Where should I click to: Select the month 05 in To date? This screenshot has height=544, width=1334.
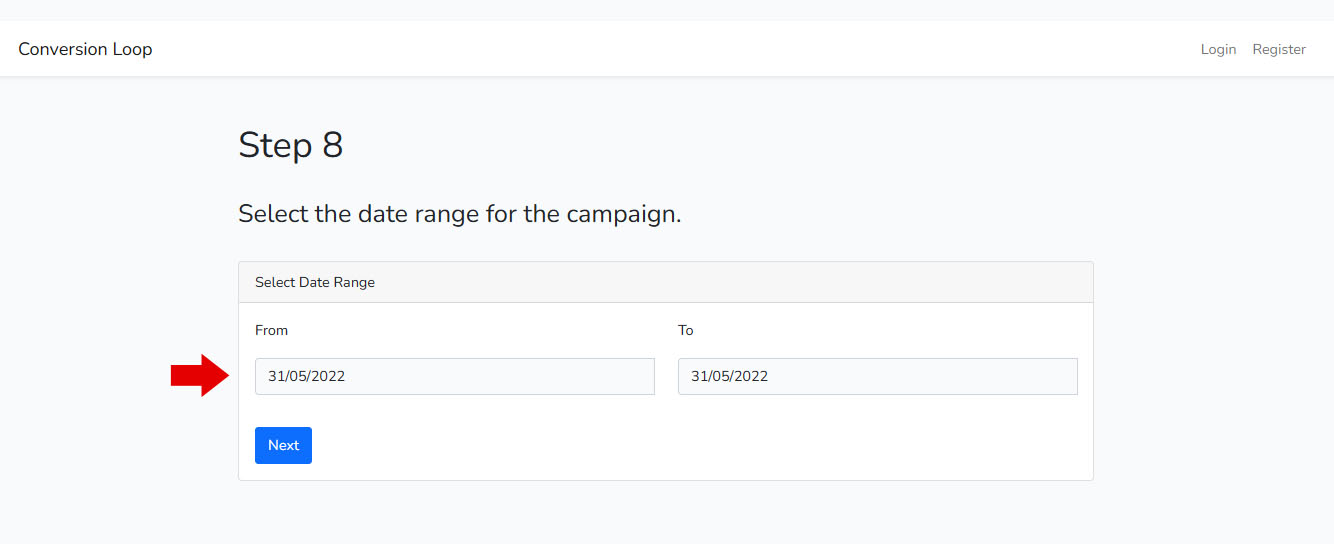coord(722,377)
